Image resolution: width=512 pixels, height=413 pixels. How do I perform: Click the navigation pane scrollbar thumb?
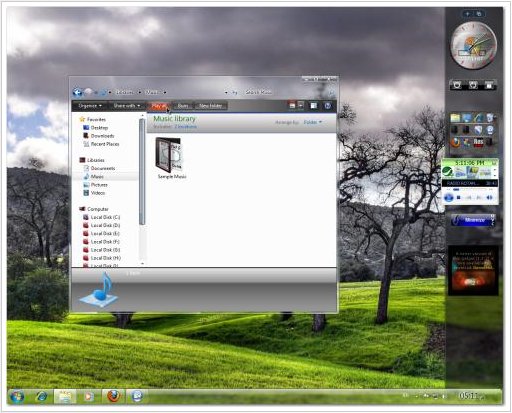tap(142, 172)
